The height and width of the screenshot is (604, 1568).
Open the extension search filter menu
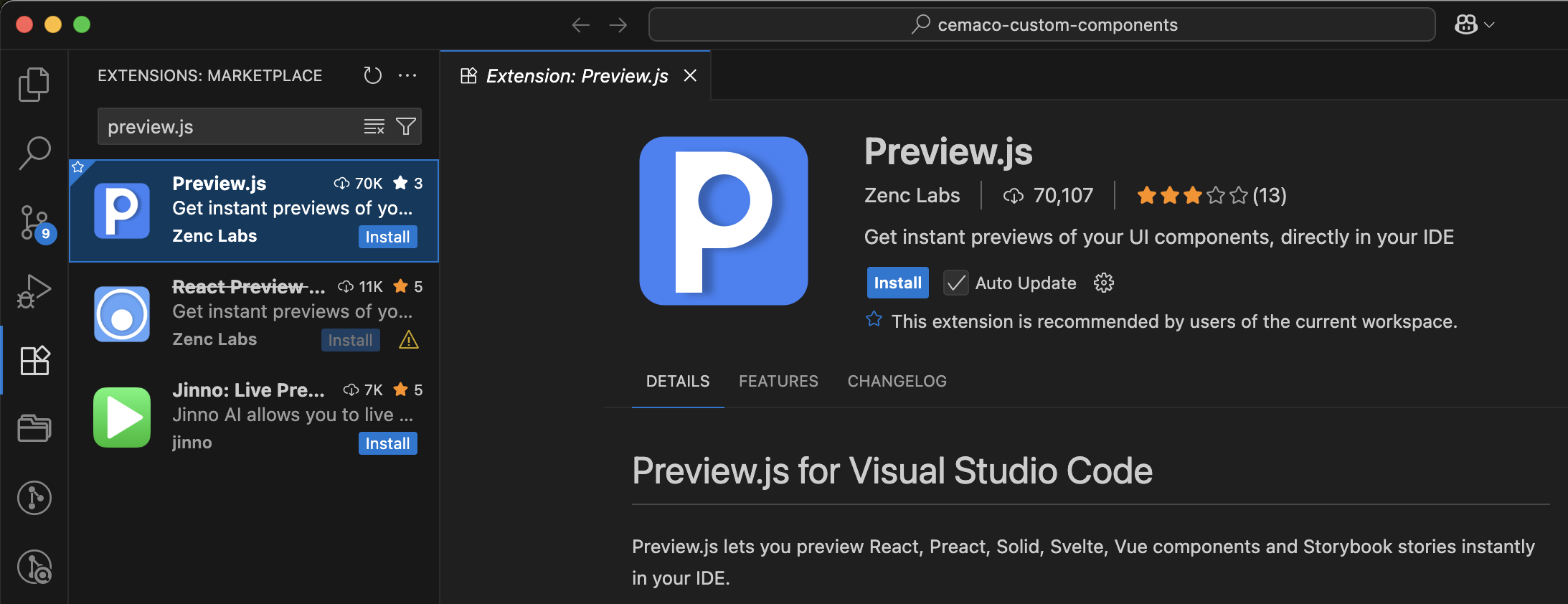click(x=406, y=127)
